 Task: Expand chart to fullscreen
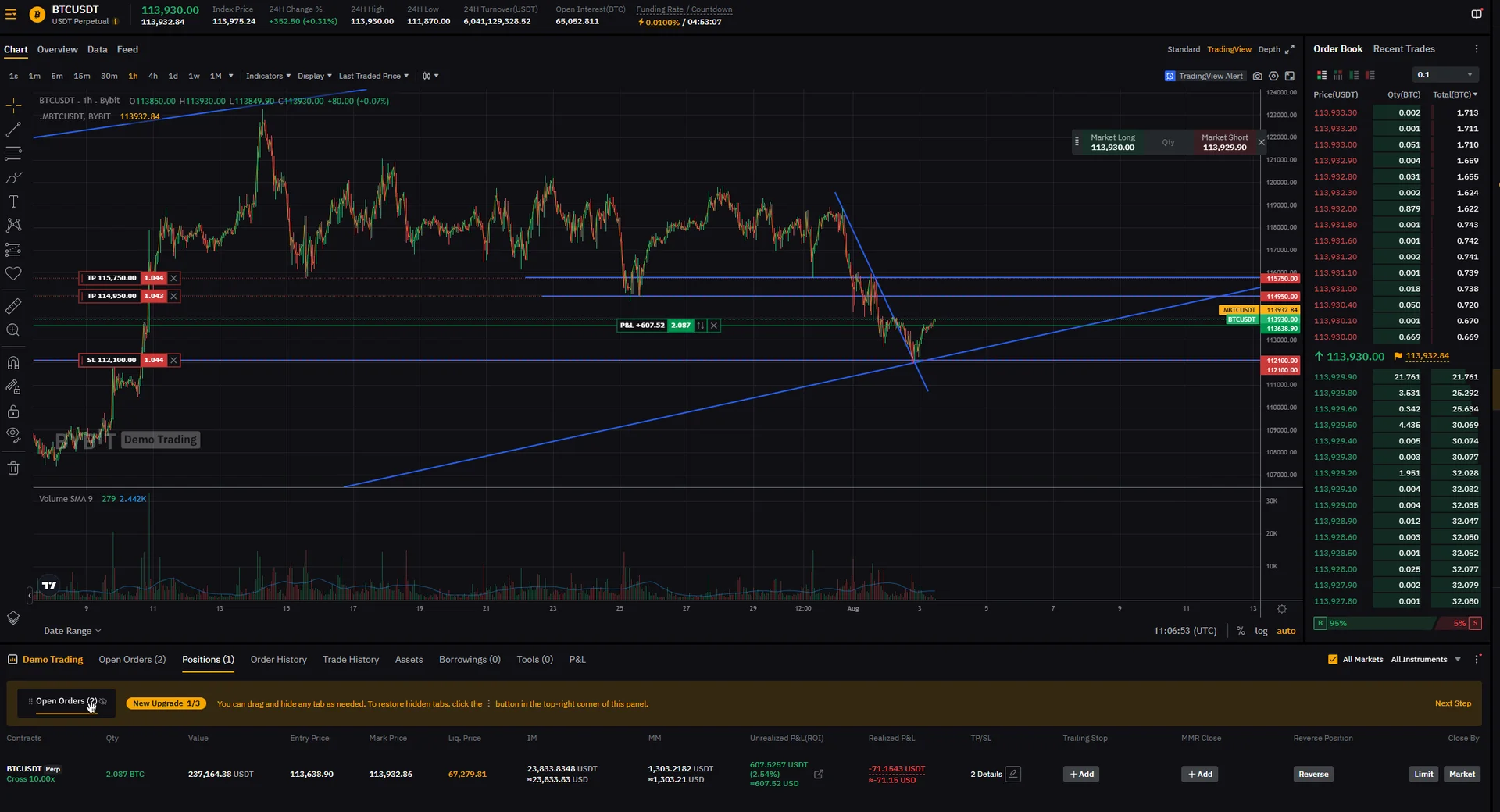[1290, 49]
